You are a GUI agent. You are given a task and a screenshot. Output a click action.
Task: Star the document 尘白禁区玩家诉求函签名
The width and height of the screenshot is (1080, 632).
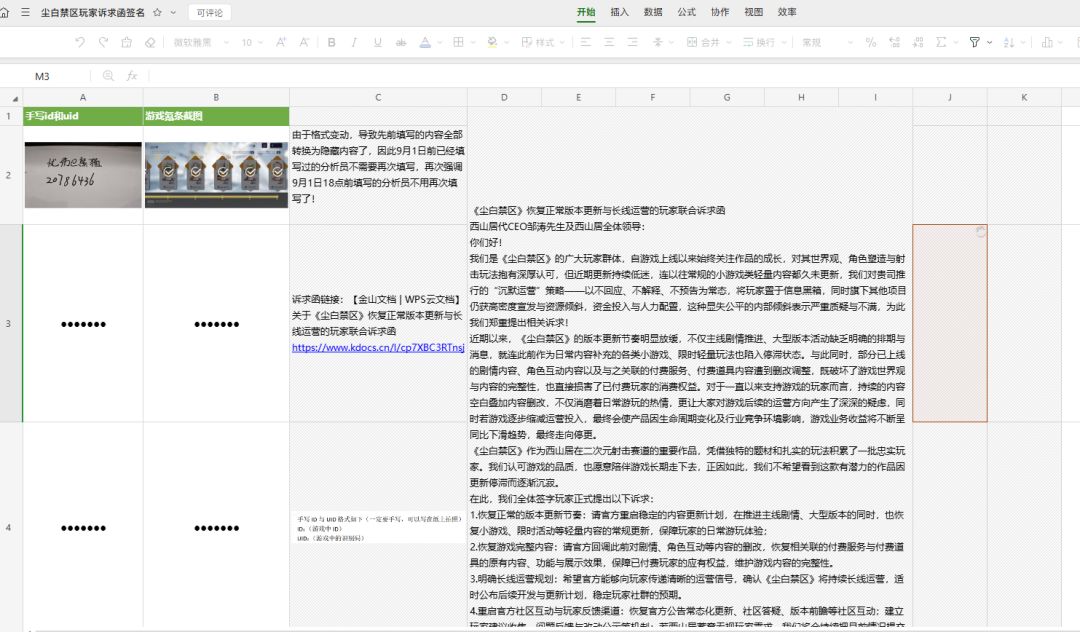(x=157, y=12)
